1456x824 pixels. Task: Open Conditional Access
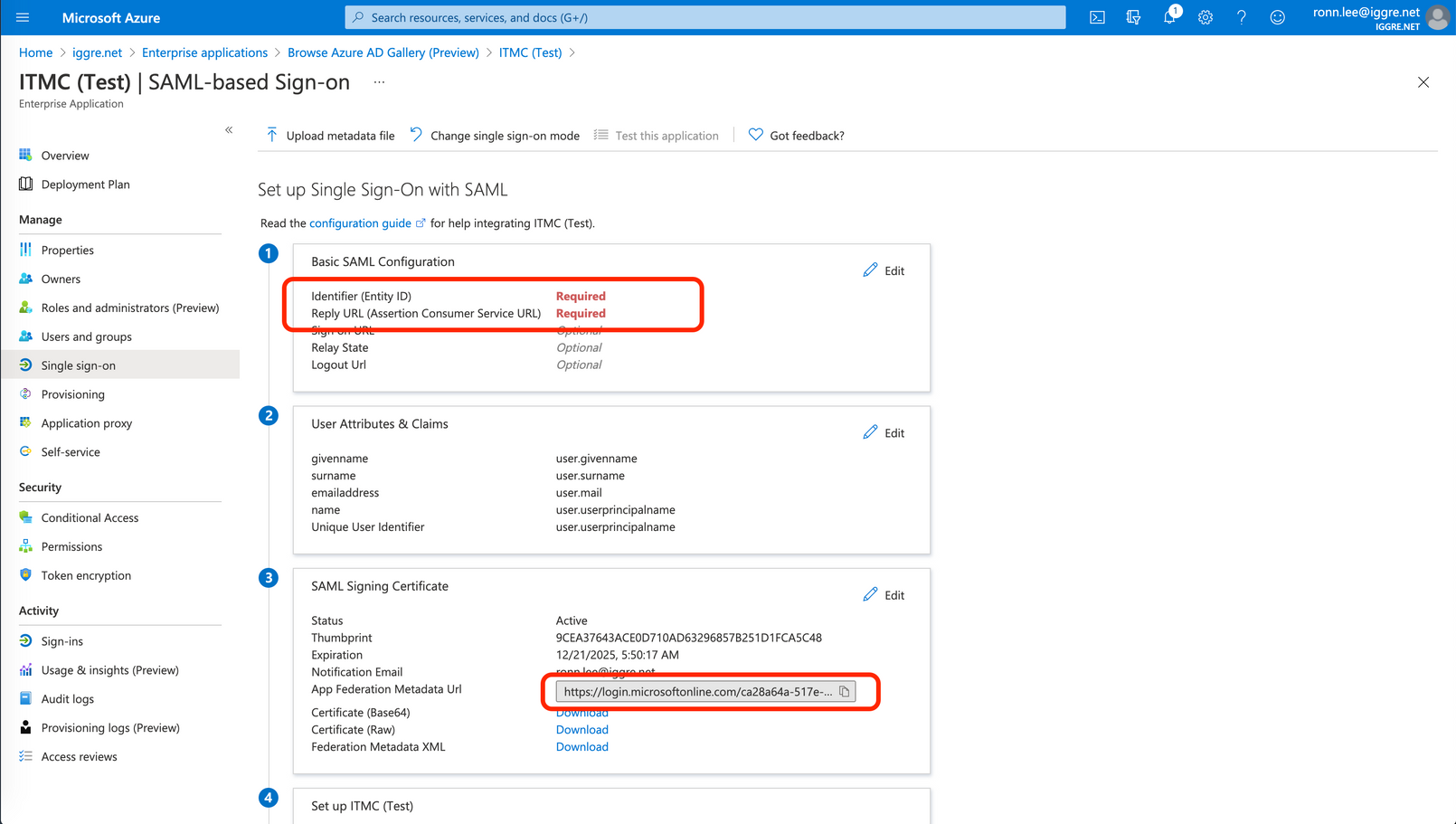pyautogui.click(x=90, y=518)
